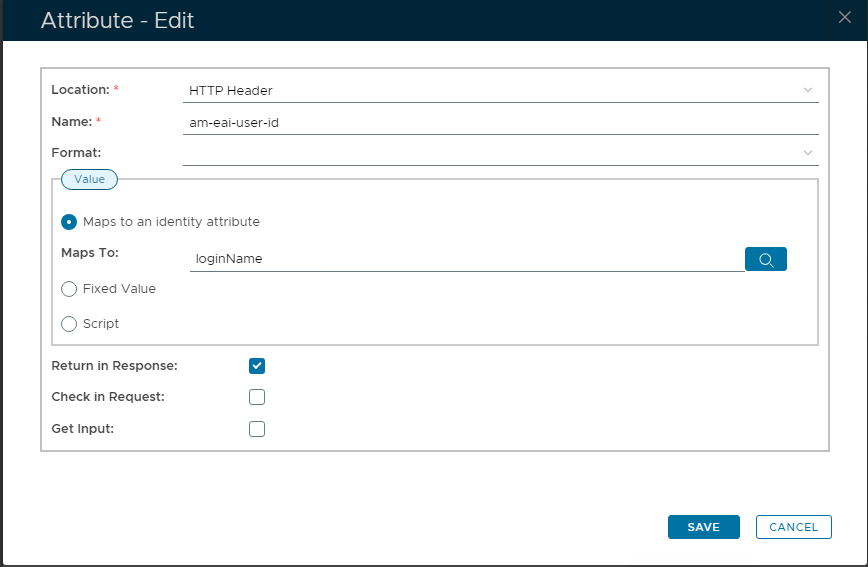Close the Attribute - Edit dialog with X
Image resolution: width=868 pixels, height=567 pixels.
click(x=844, y=17)
